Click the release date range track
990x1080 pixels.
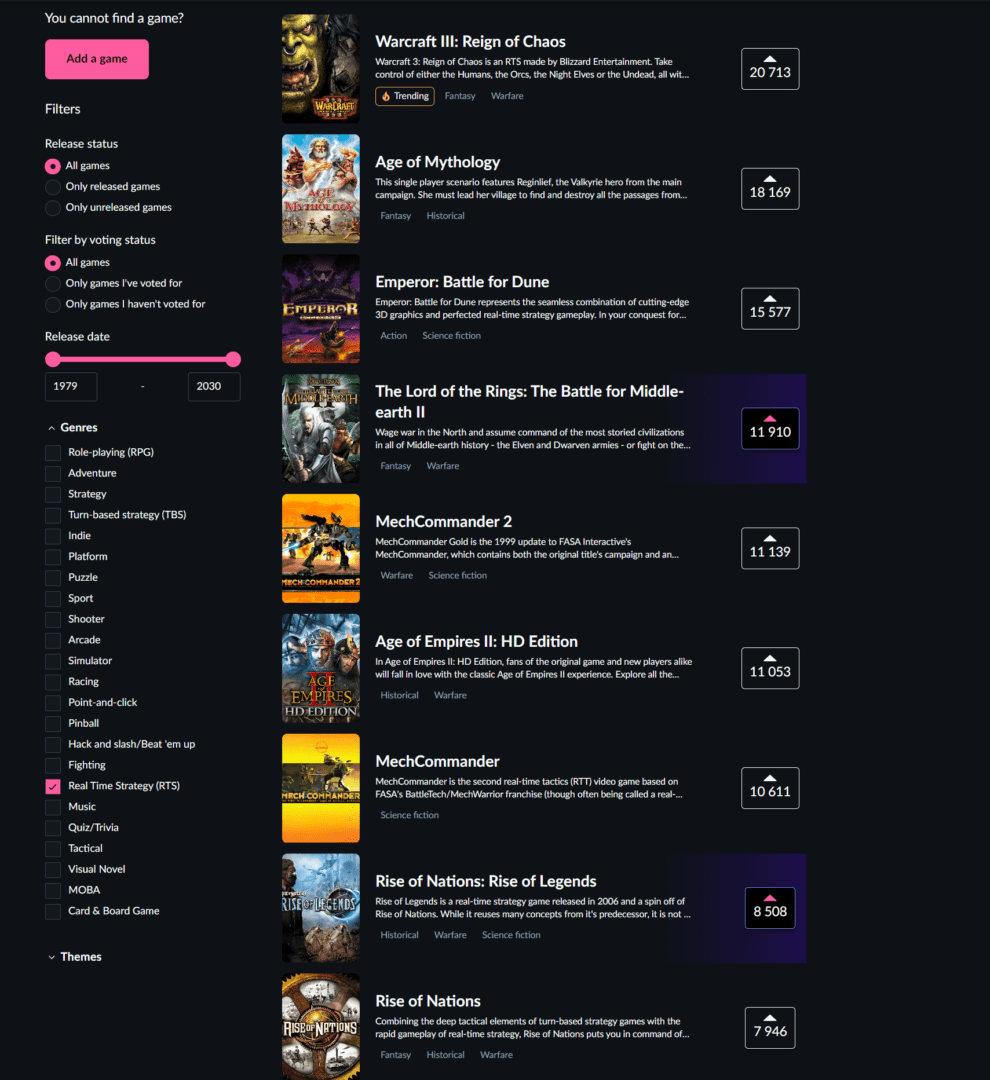click(143, 359)
